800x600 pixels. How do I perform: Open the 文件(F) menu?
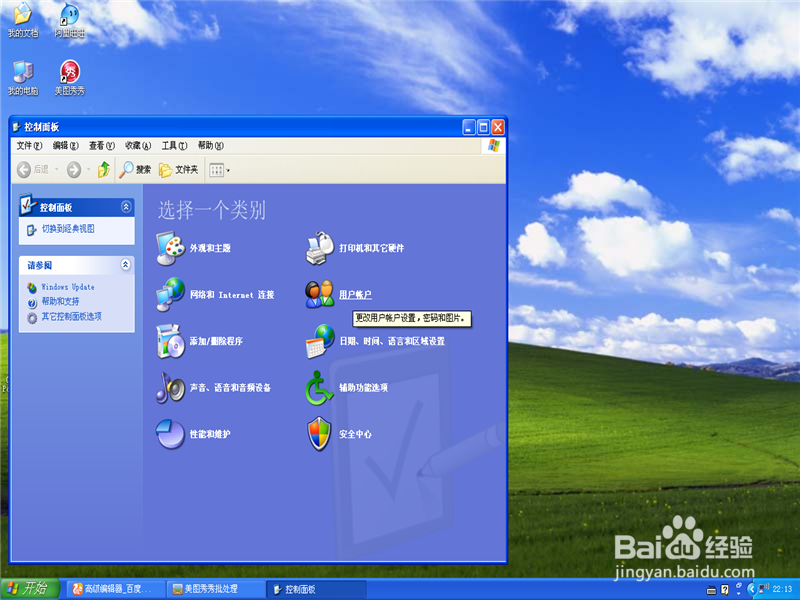pyautogui.click(x=29, y=145)
